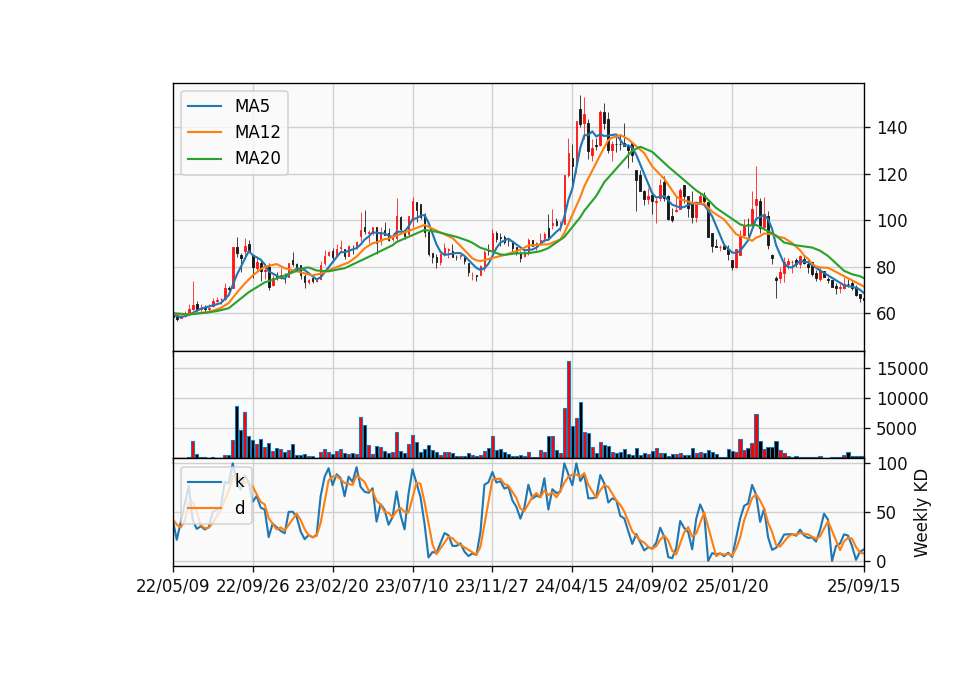The height and width of the screenshot is (690, 960).
Task: Click the 23/11/27 date axis label
Action: [x=492, y=586]
